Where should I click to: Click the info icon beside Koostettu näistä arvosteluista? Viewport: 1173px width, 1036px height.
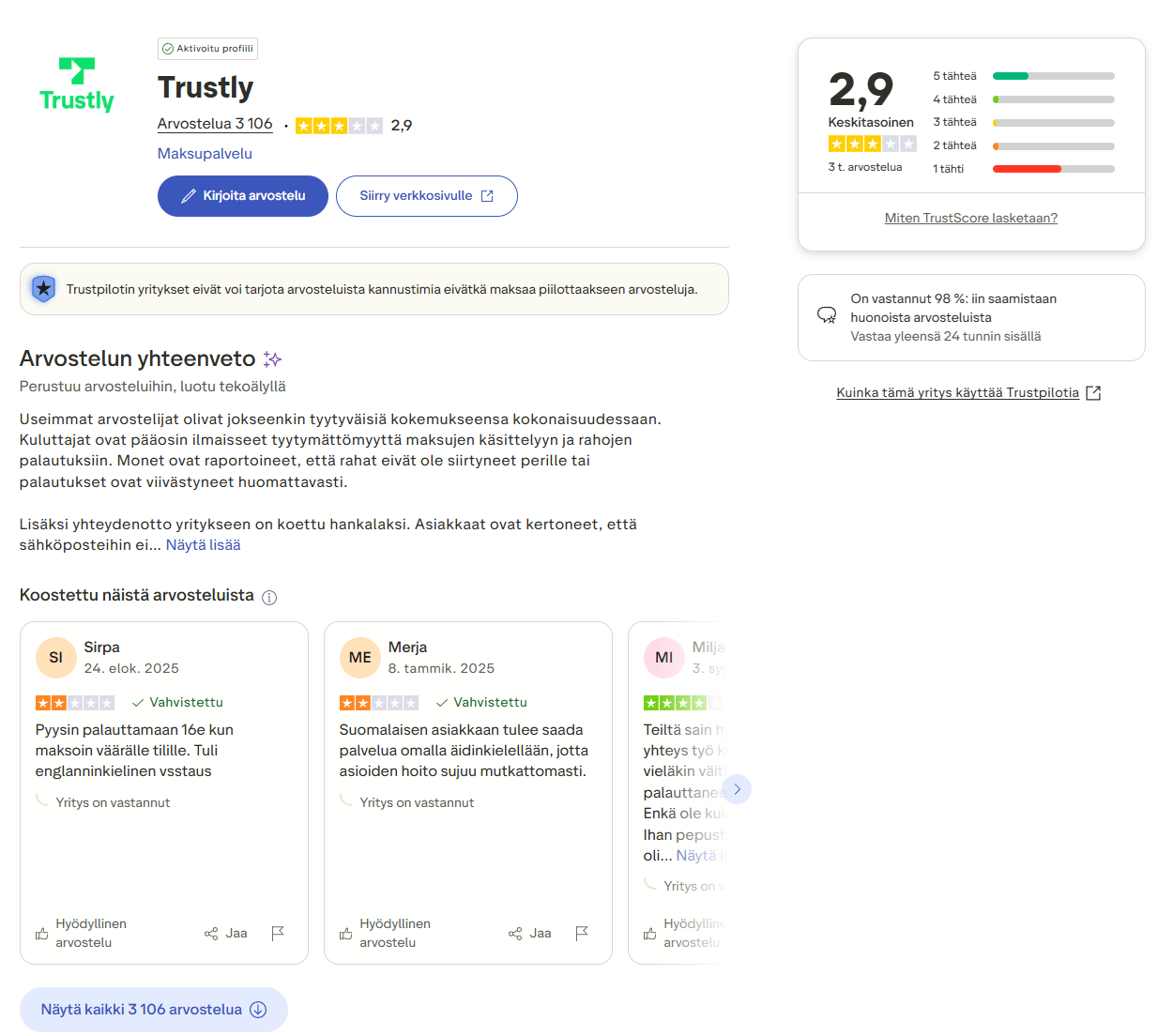click(x=269, y=597)
